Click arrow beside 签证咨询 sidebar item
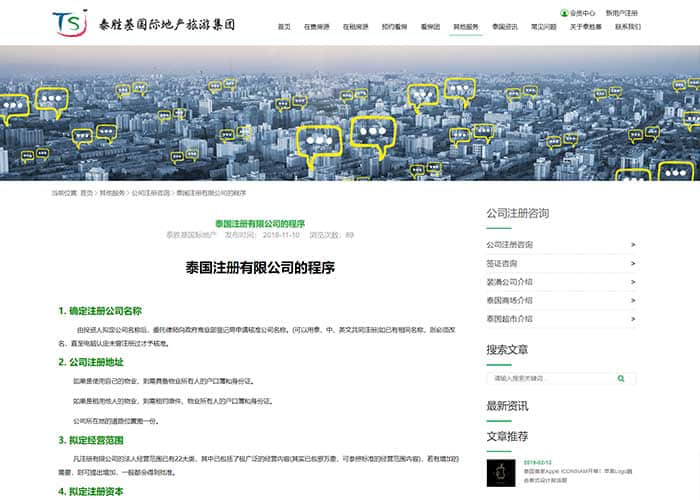The image size is (700, 500). click(x=633, y=263)
